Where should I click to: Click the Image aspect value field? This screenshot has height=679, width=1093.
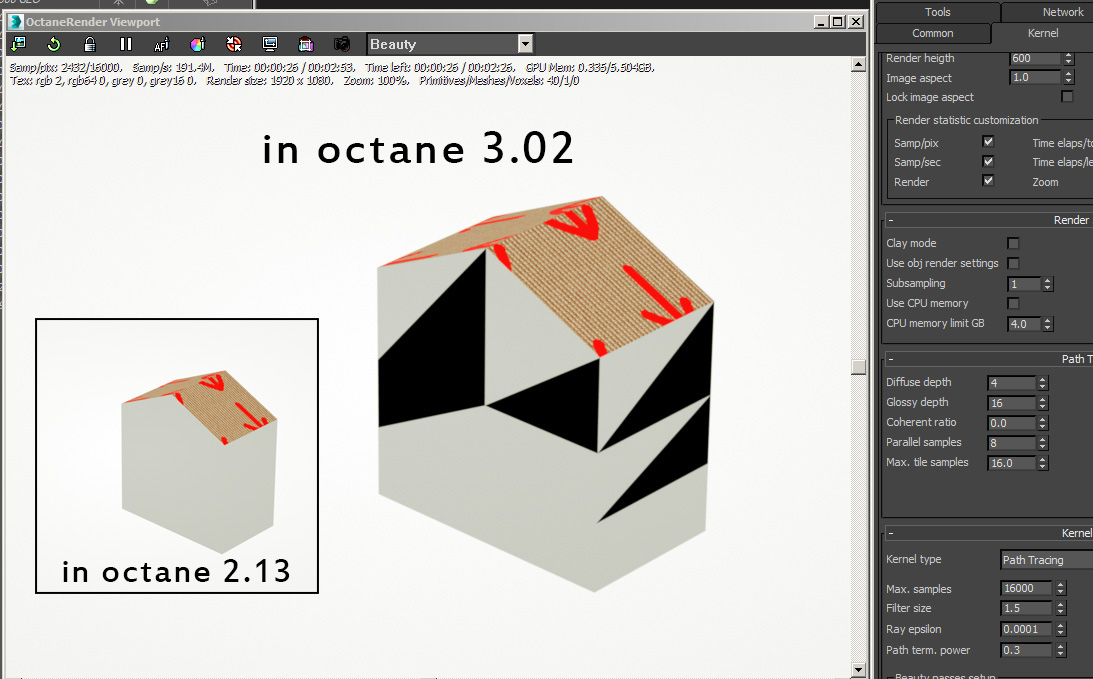tap(1036, 77)
